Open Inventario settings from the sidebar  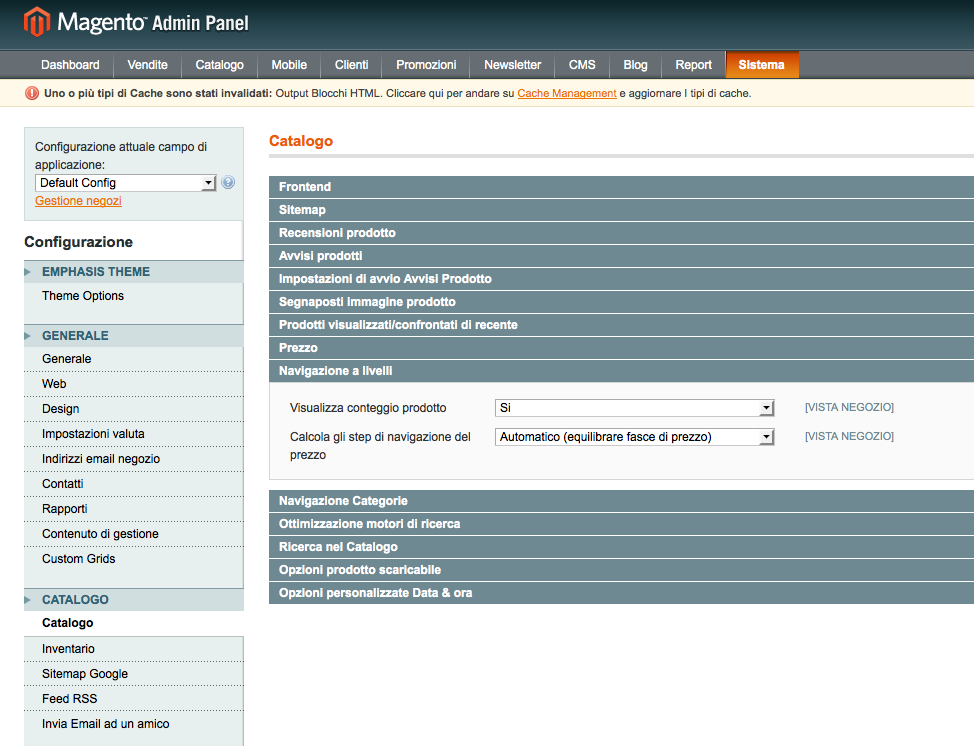pos(68,648)
